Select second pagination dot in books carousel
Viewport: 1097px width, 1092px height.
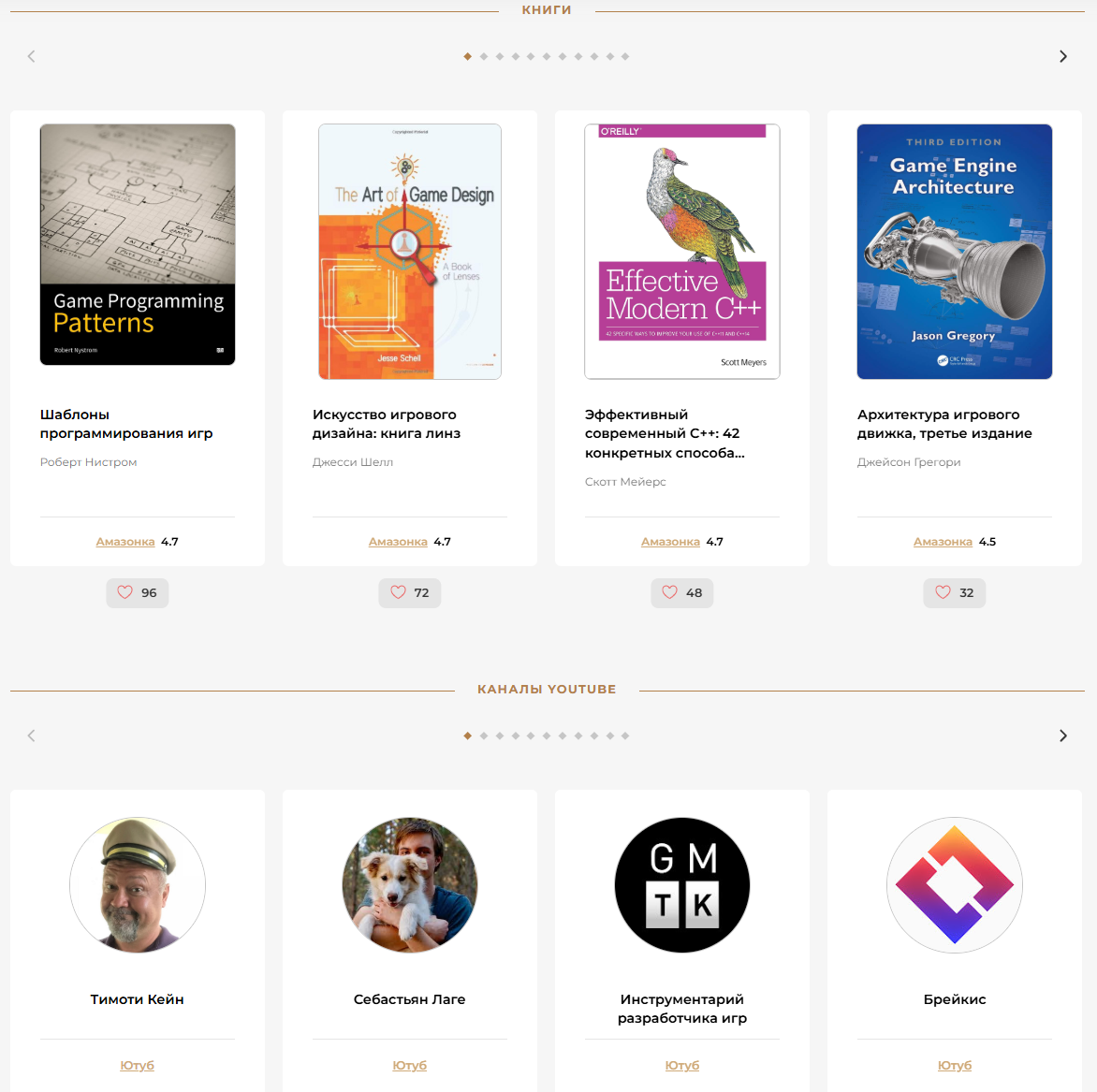[x=483, y=57]
